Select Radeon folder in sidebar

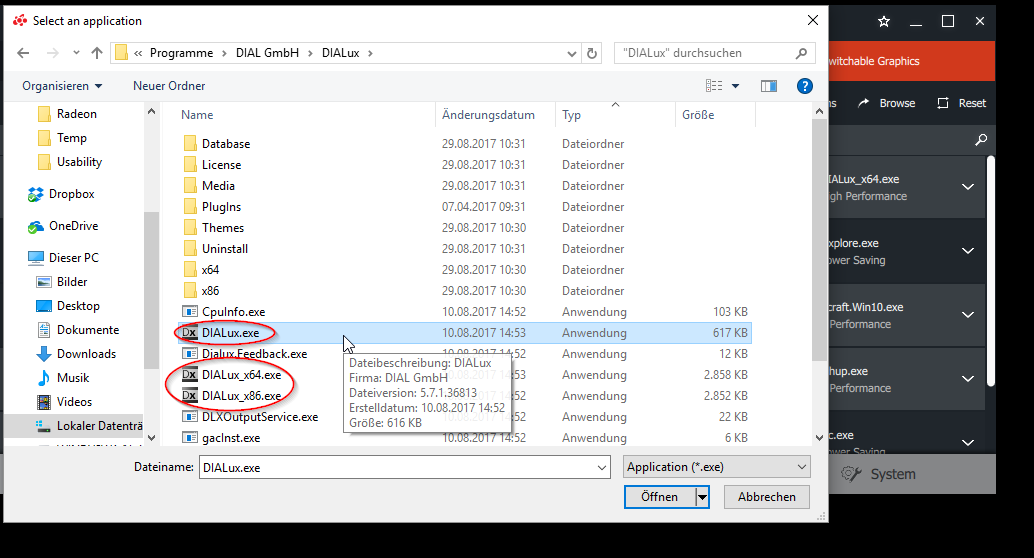(x=67, y=114)
